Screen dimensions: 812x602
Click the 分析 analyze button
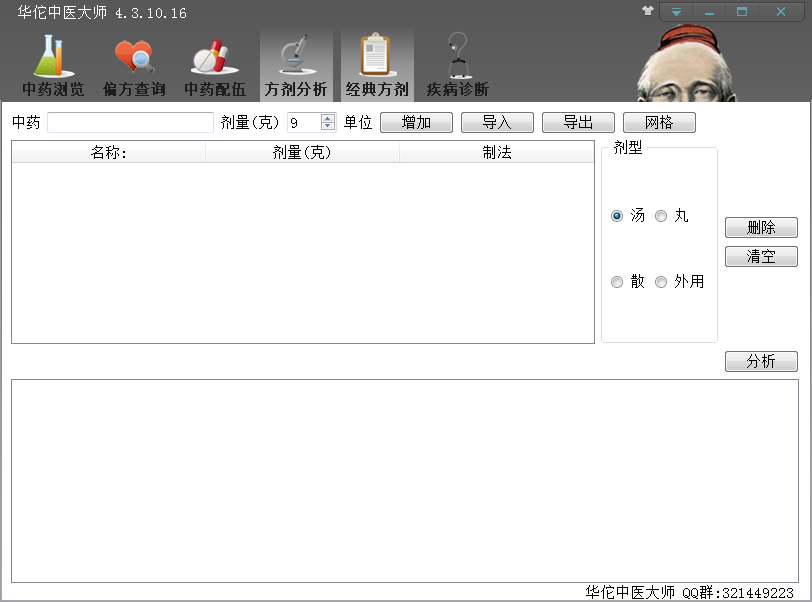tap(761, 362)
